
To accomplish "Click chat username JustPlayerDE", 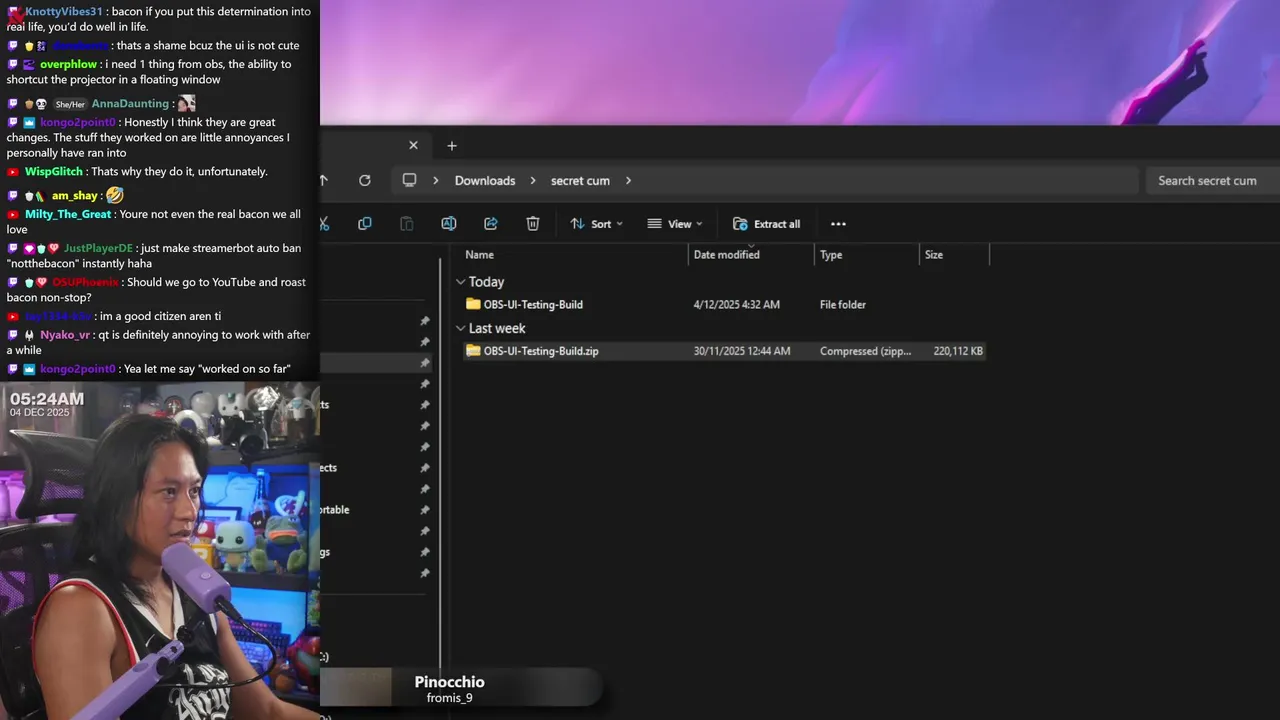I will tap(98, 248).
